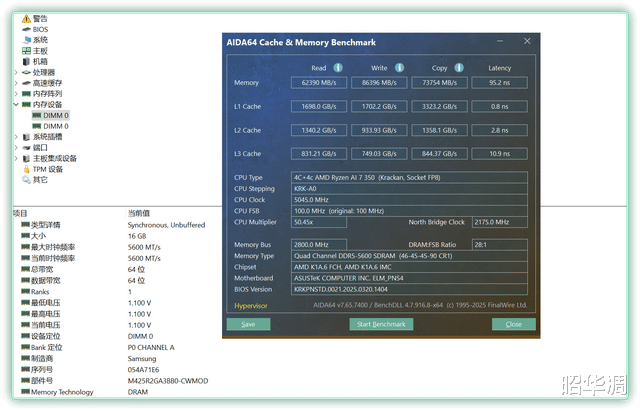Expand the 处理器 processor node
Image resolution: width=640 pixels, height=411 pixels.
[x=15, y=72]
